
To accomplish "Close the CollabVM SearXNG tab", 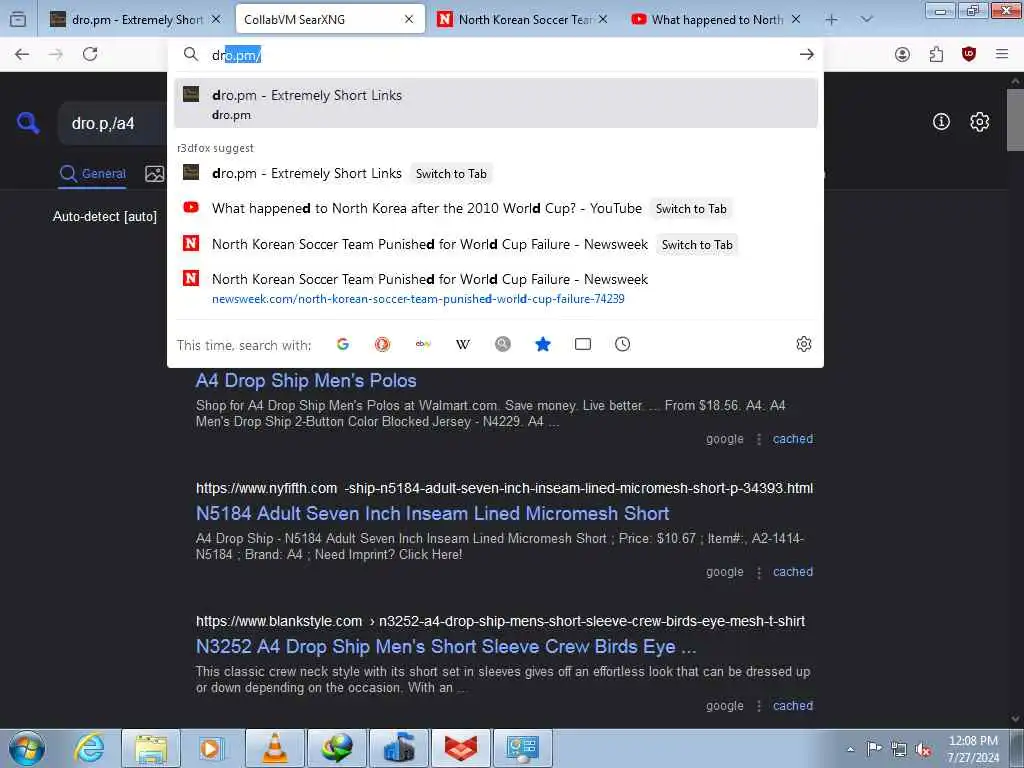I will (x=409, y=20).
